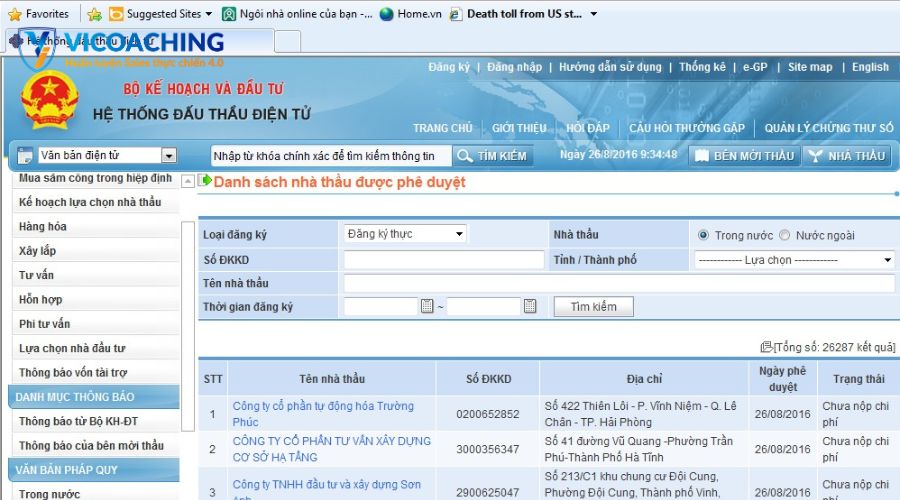This screenshot has width=900, height=500.
Task: Open Kế hoạch lựa chọn nhà thầu
Action: 90,202
